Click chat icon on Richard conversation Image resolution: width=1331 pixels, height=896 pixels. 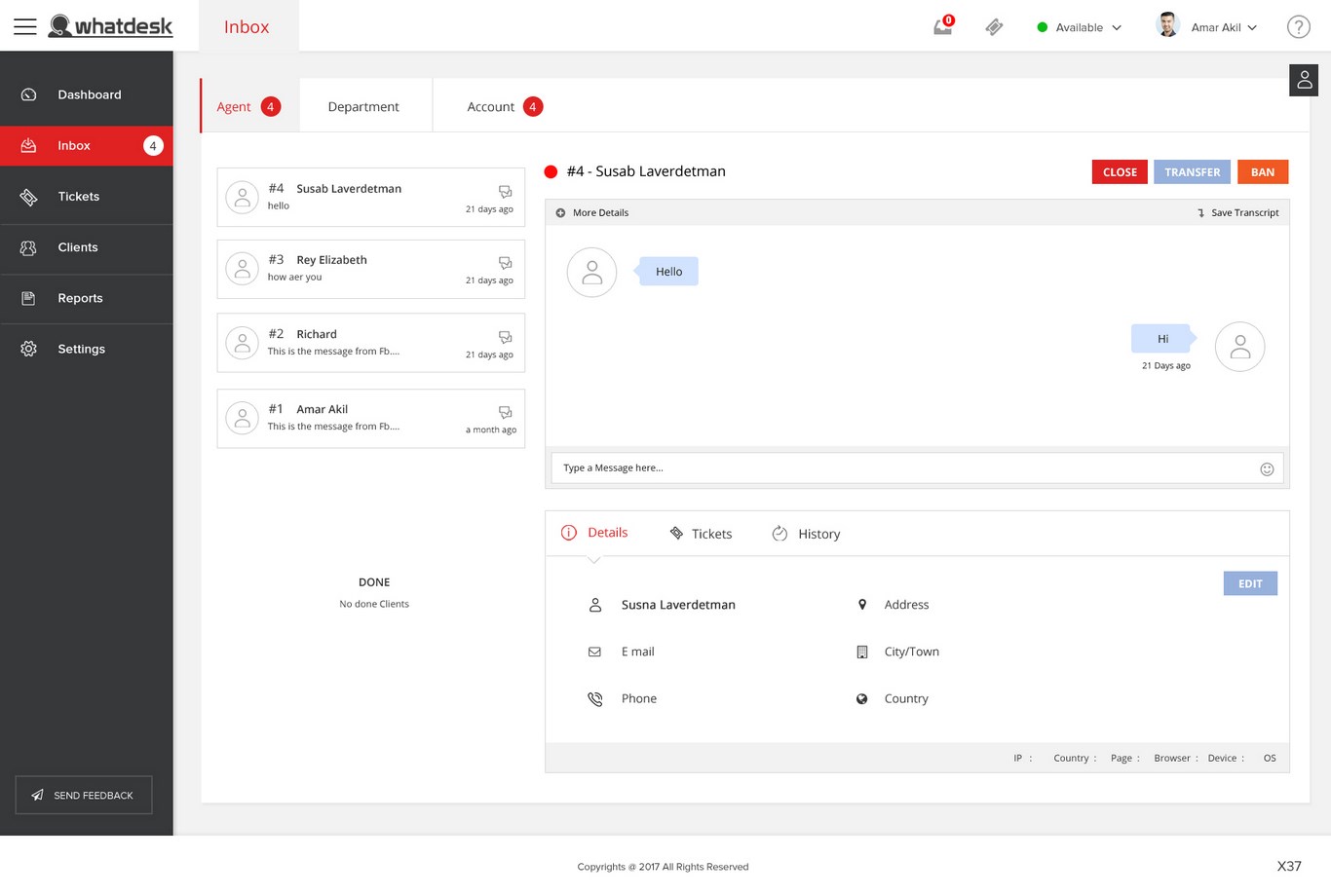(505, 337)
